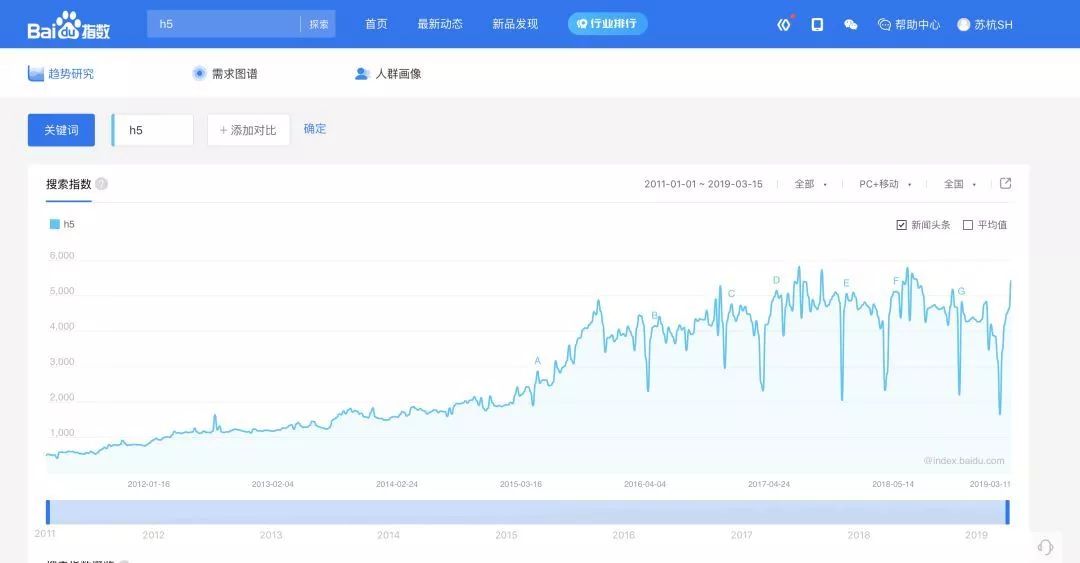Click the 关键词 blue button

(61, 130)
